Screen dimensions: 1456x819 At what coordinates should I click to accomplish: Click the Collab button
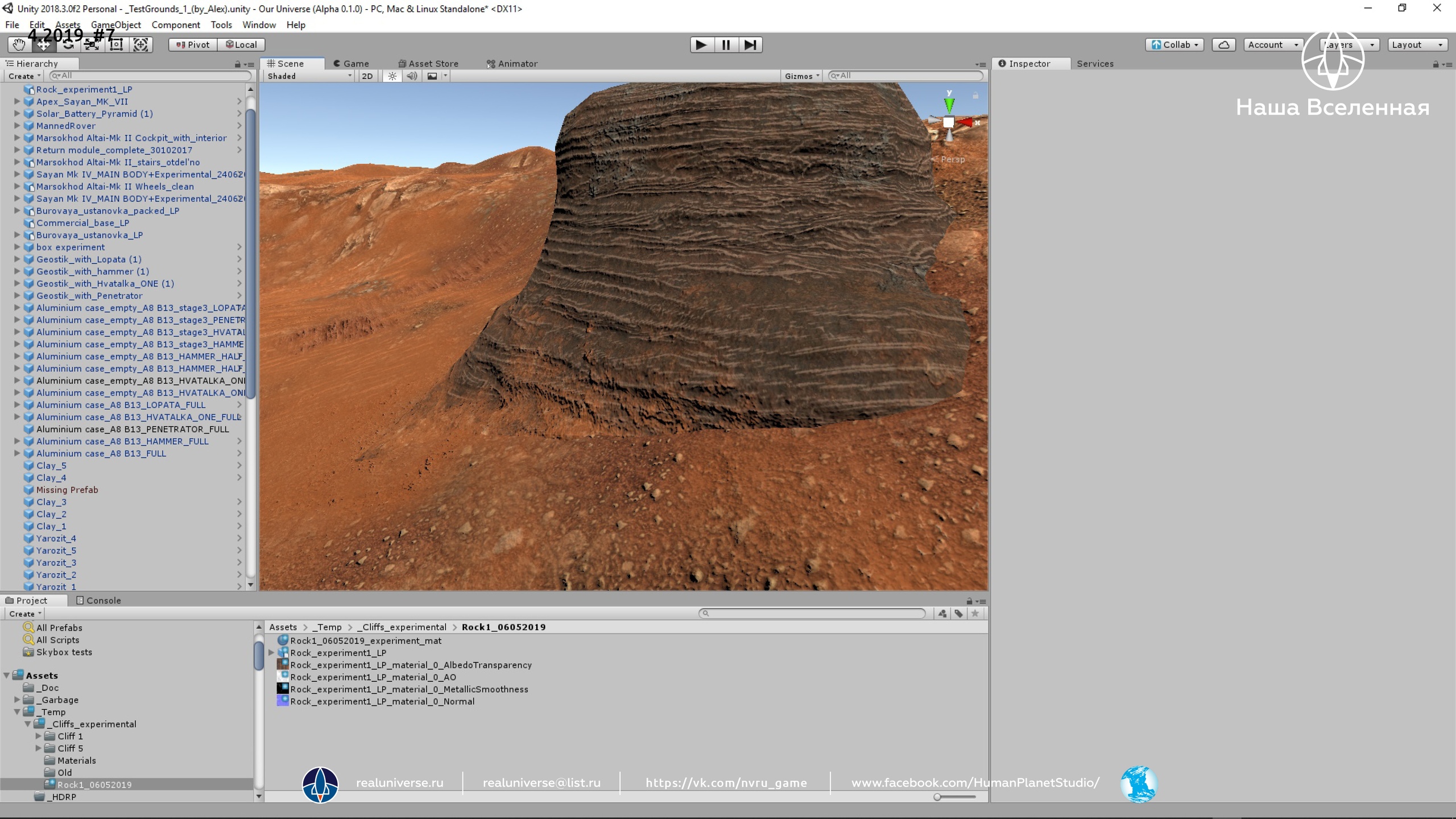(1174, 44)
